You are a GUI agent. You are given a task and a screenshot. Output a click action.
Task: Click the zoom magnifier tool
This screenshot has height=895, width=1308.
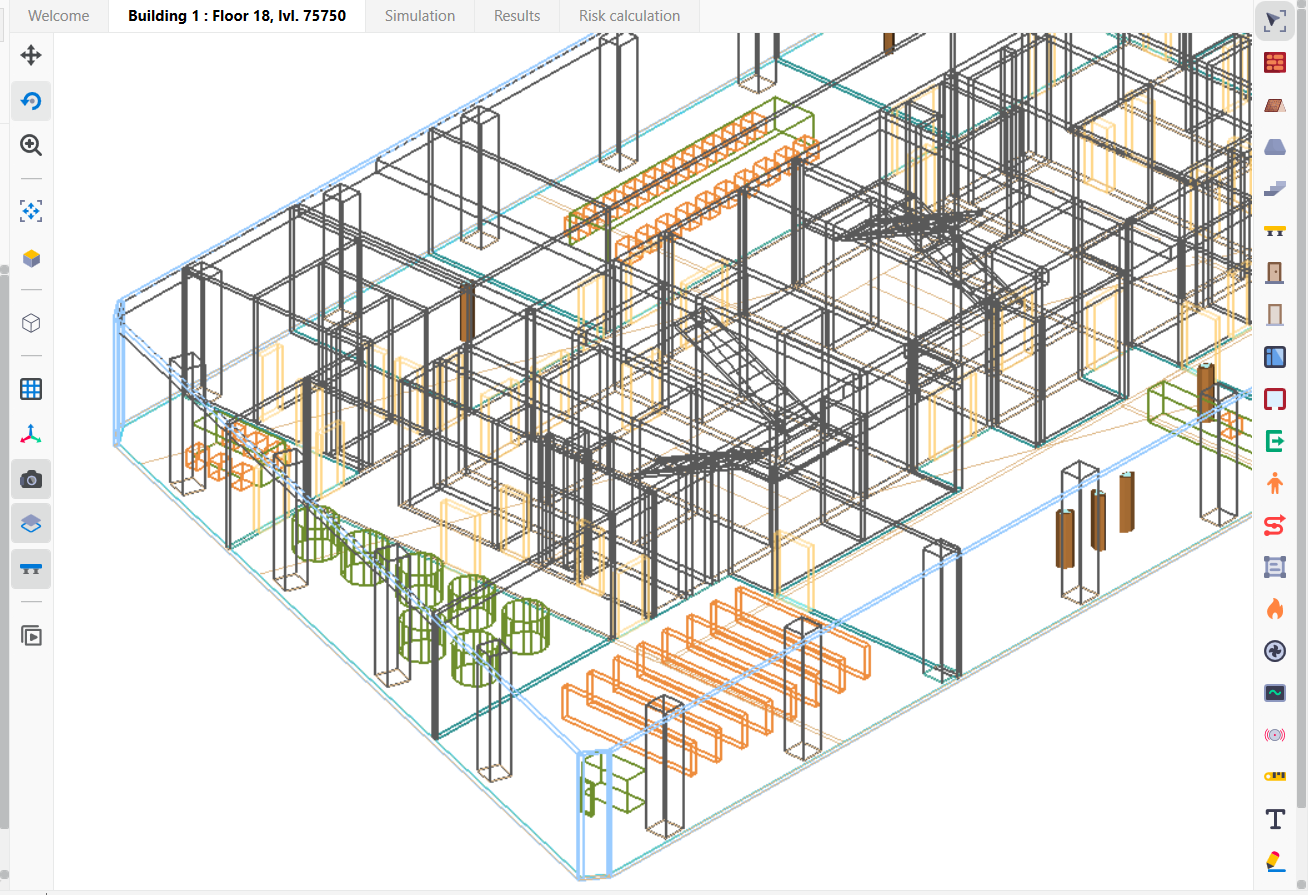[31, 145]
